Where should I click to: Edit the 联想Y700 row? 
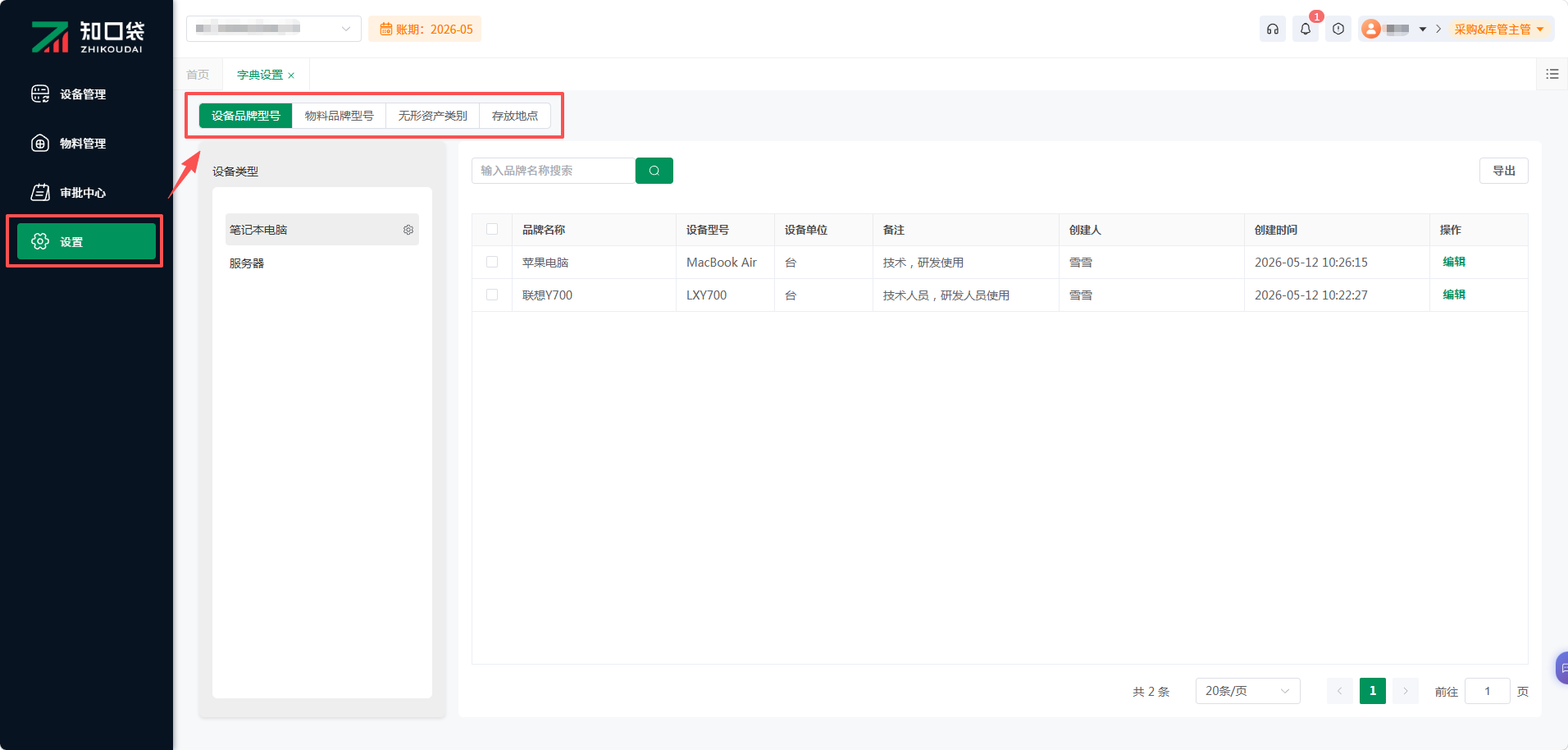(x=1454, y=295)
